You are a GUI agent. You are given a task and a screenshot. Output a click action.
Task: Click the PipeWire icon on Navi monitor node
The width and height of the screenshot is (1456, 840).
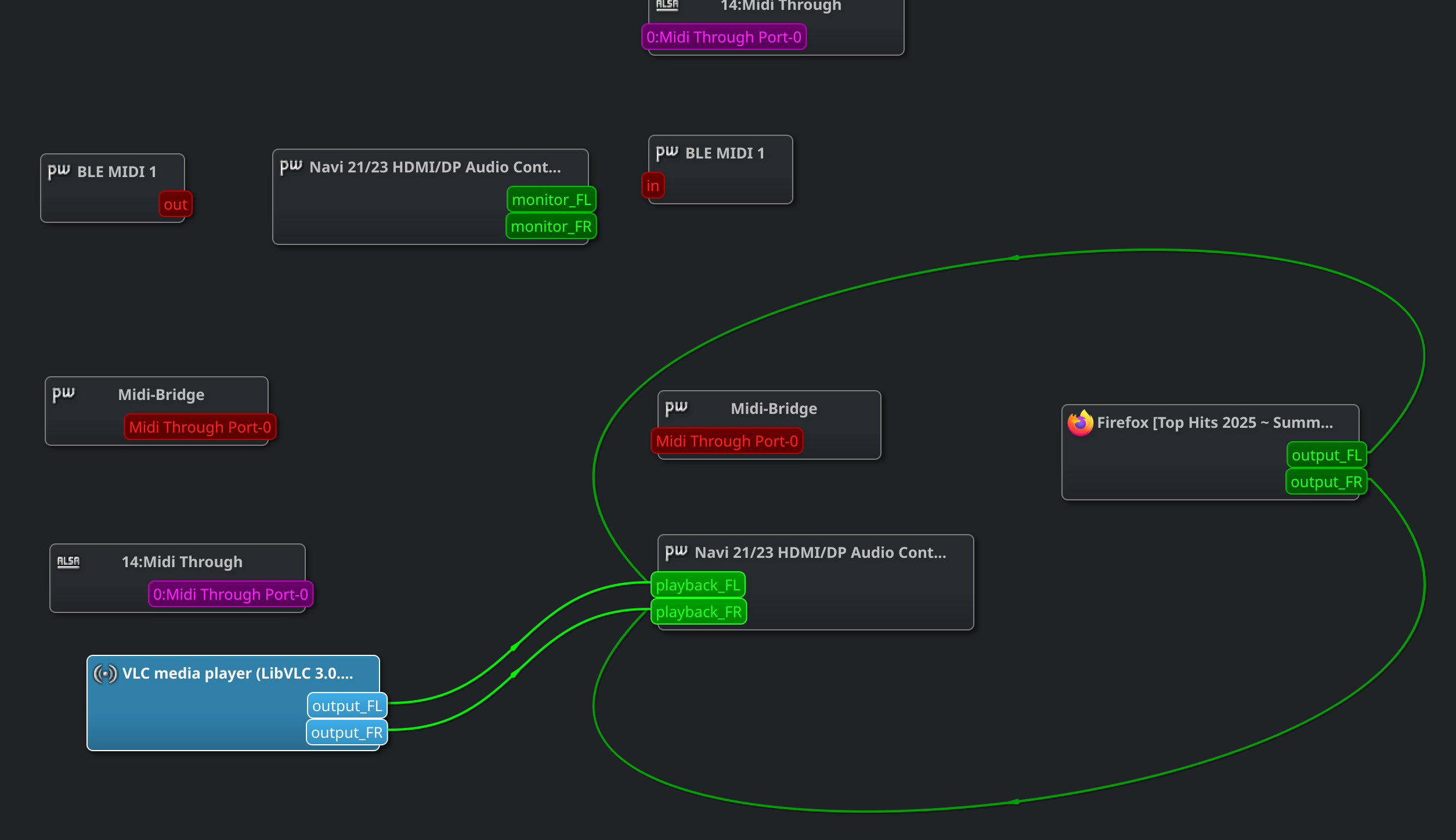(x=291, y=167)
